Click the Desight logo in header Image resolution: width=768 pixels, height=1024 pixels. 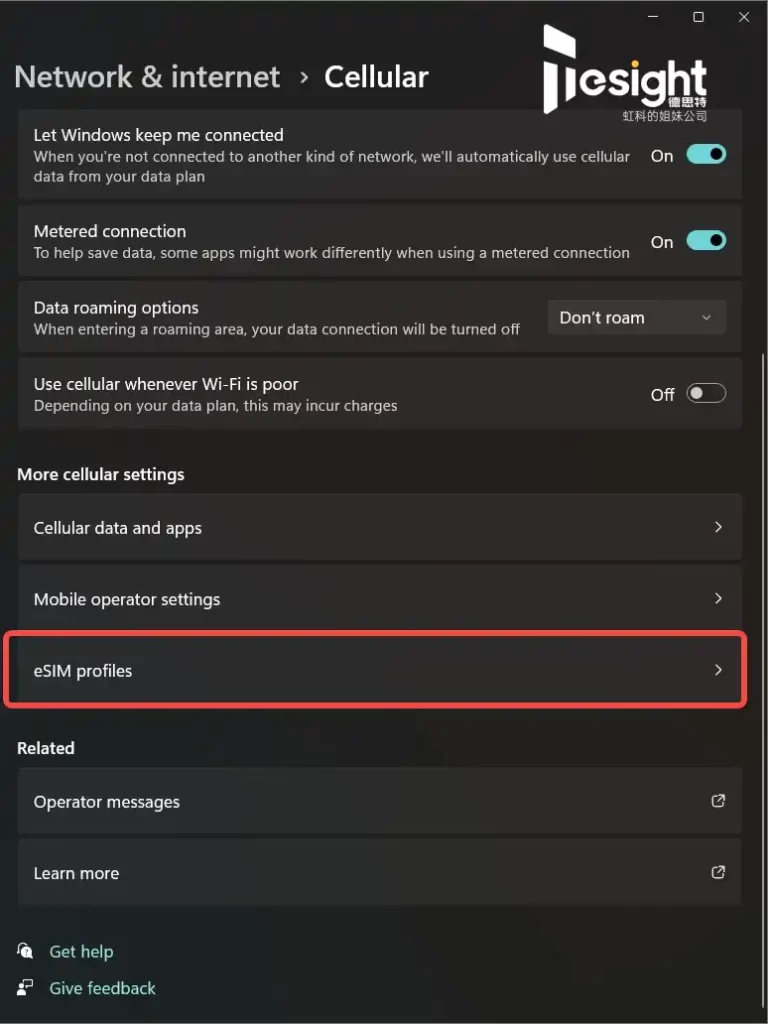pos(625,76)
